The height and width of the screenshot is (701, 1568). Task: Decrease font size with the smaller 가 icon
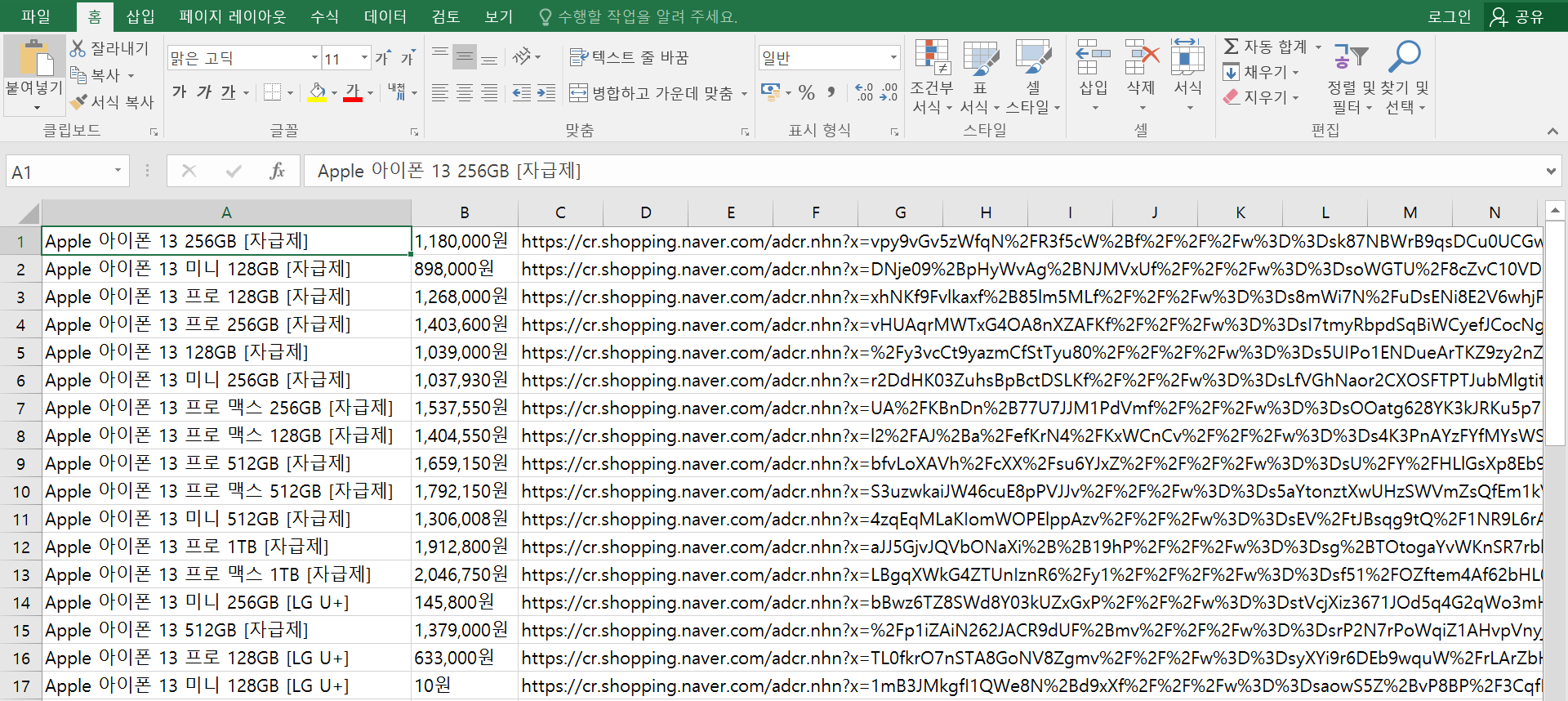[407, 58]
